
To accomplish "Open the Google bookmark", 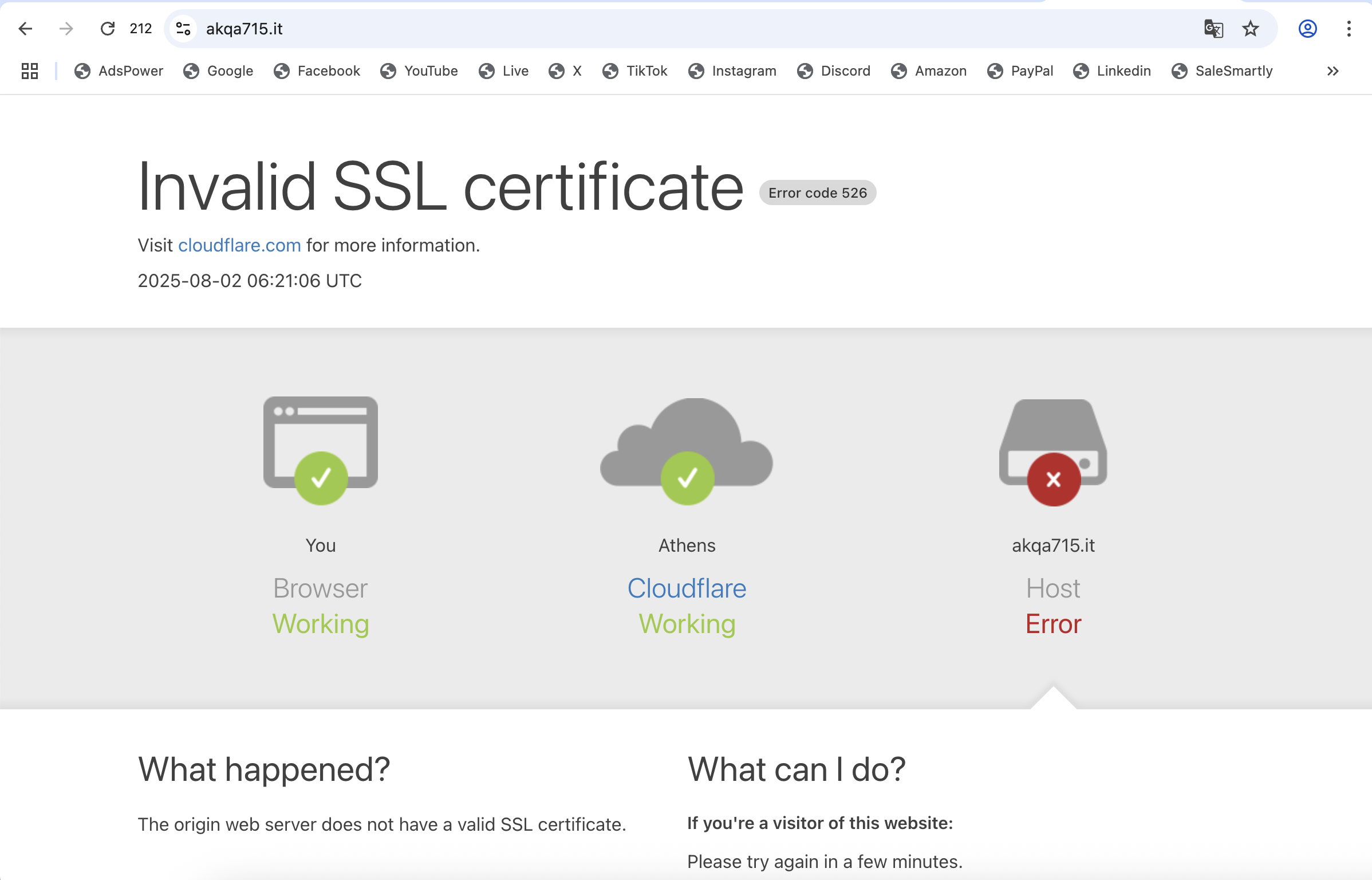I will click(218, 71).
